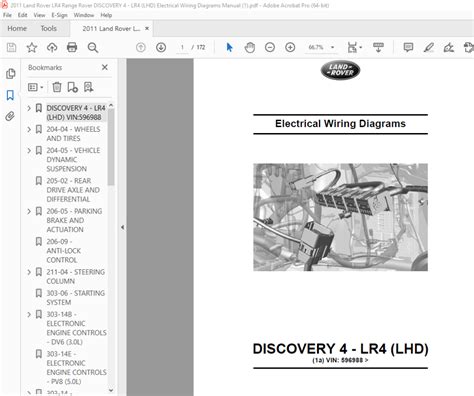
Task: Expand the 204-04 Wheels and Tires bookmark
Action: click(29, 129)
